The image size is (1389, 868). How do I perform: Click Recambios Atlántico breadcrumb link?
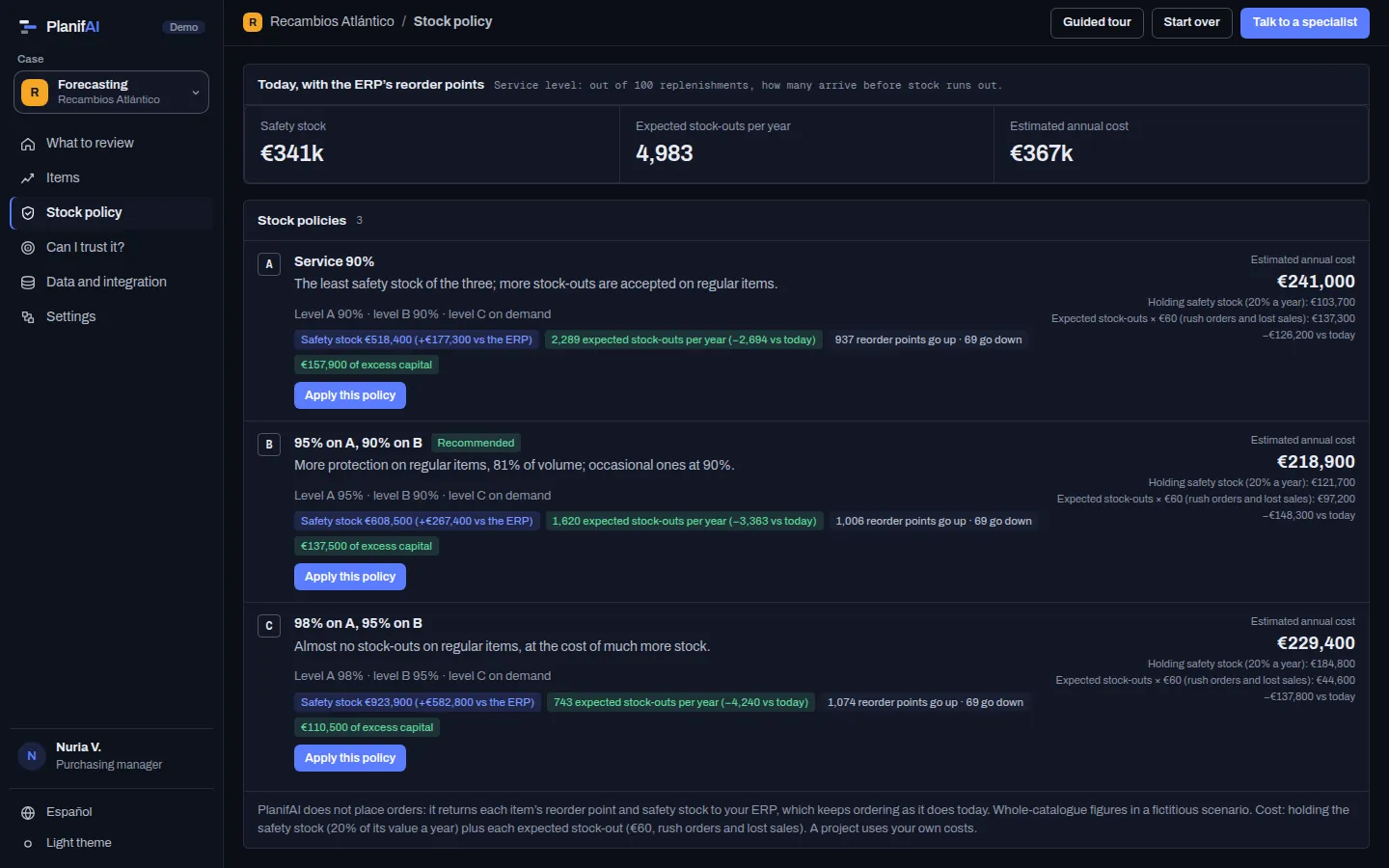pyautogui.click(x=332, y=21)
